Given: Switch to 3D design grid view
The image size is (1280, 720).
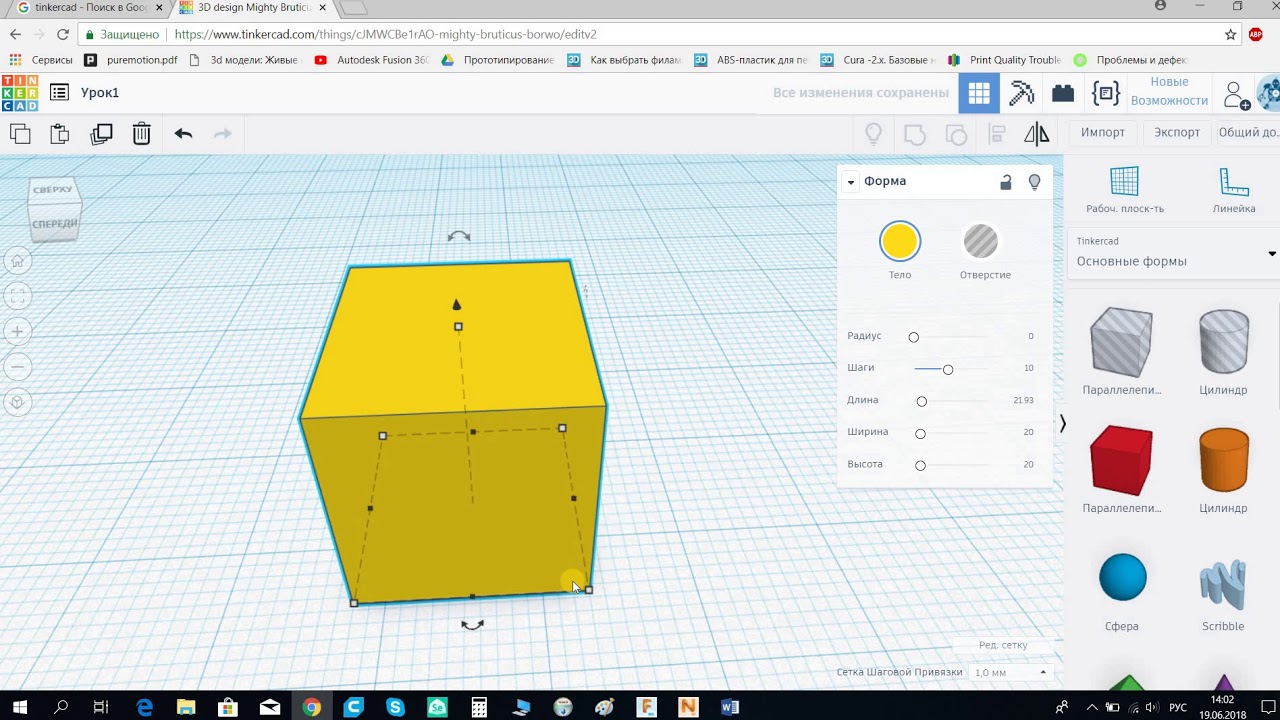Looking at the screenshot, I should point(979,93).
